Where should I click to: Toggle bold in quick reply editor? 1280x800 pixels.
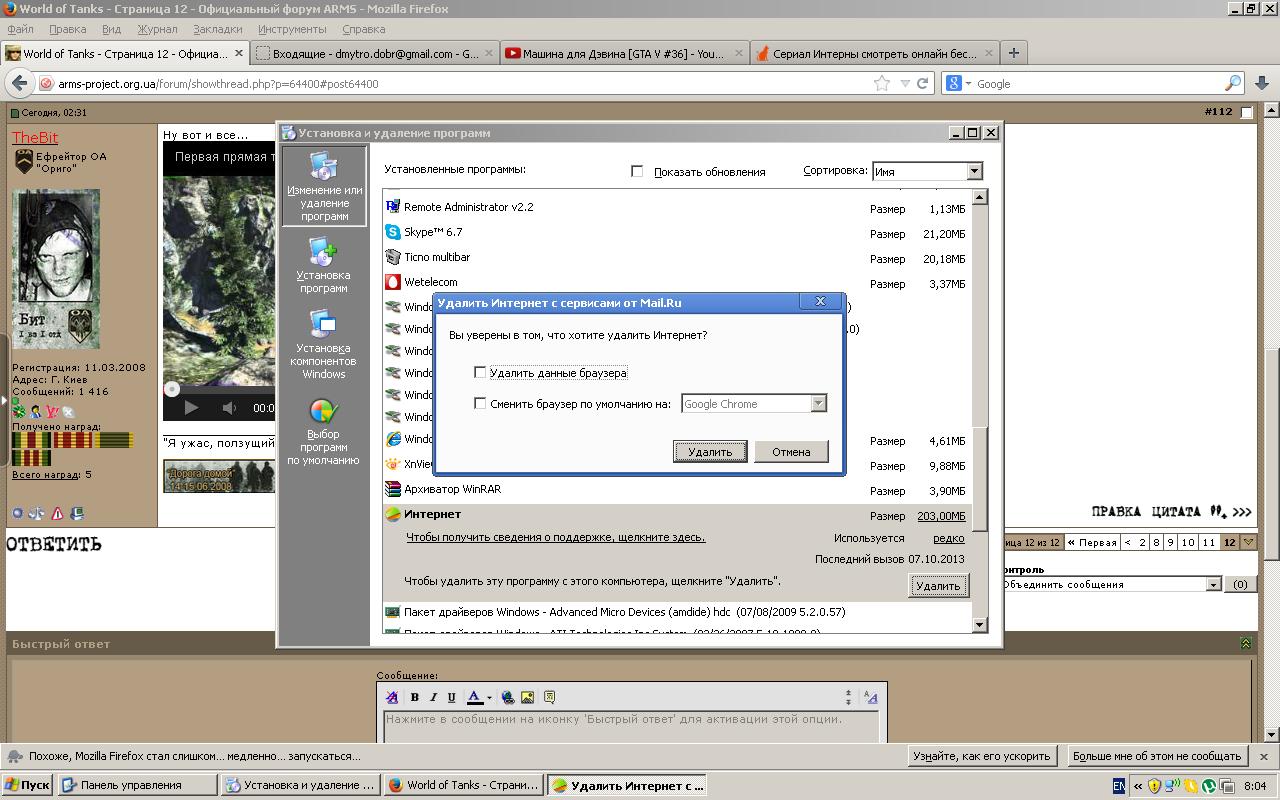[x=414, y=698]
